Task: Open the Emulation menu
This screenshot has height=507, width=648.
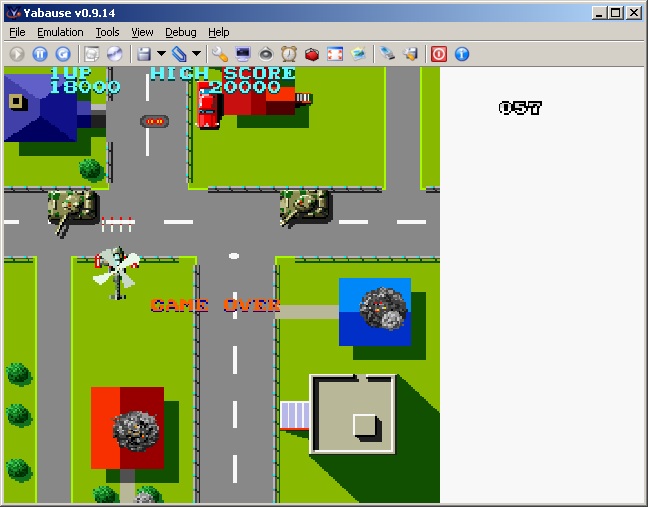Action: [x=60, y=32]
